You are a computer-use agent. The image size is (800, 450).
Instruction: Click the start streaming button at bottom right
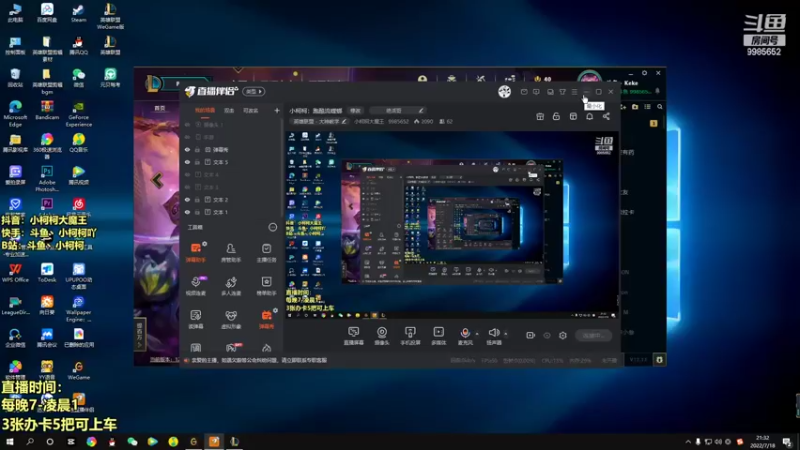(593, 335)
